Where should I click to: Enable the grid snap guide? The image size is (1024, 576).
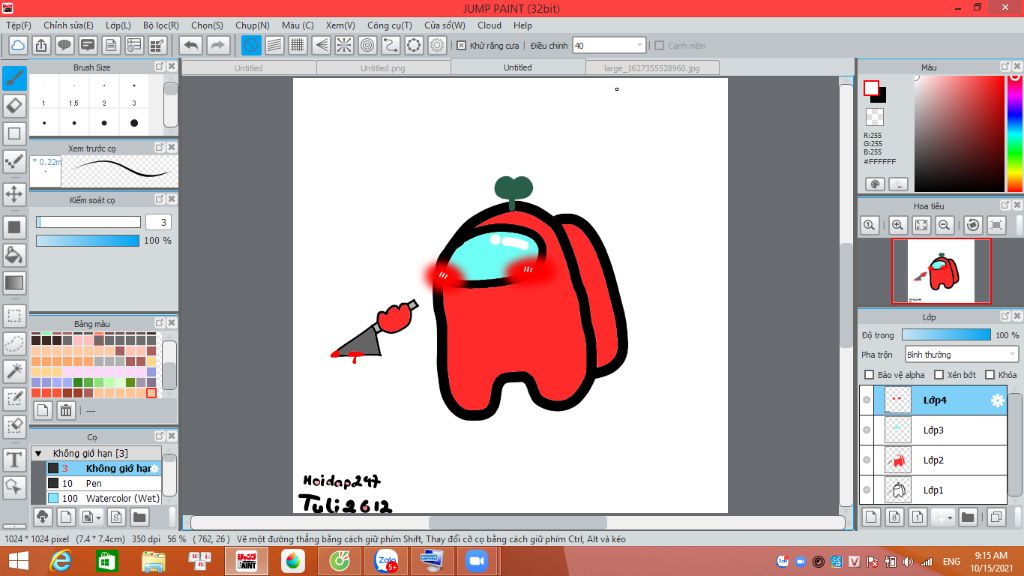tap(298, 45)
